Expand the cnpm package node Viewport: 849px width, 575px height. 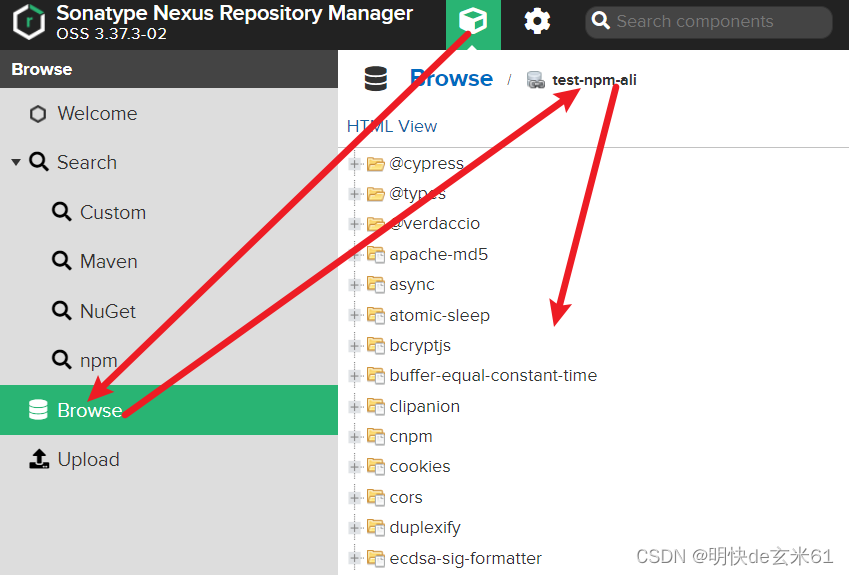[355, 436]
